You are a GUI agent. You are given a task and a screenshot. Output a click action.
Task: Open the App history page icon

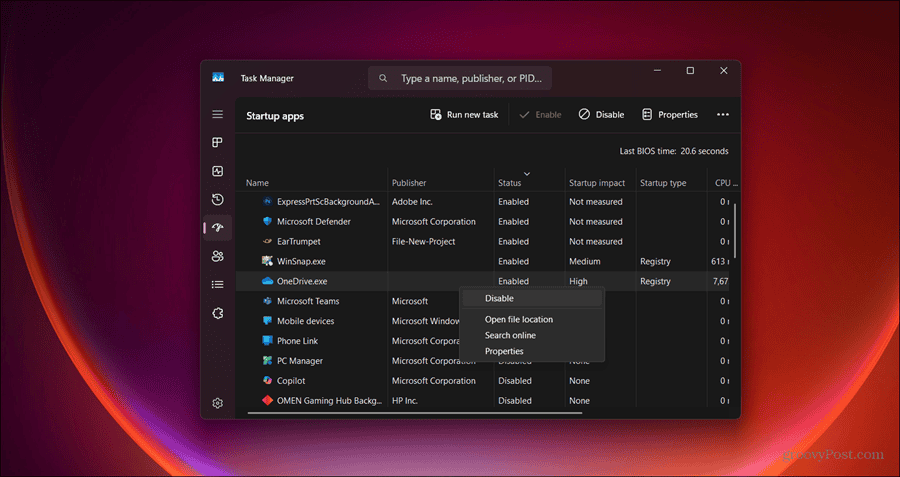tap(218, 199)
